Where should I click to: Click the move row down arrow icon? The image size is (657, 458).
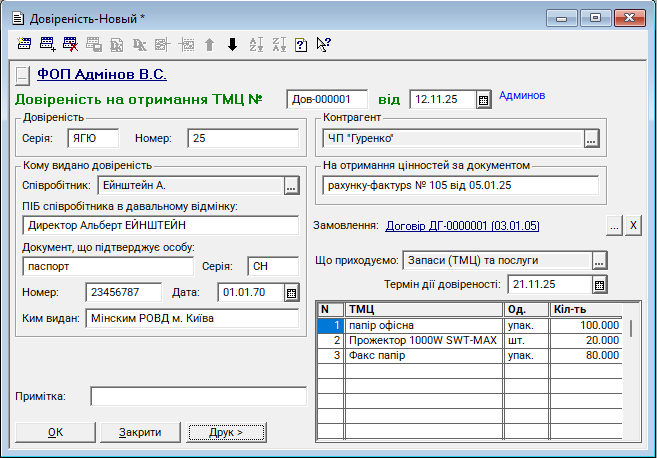click(x=232, y=44)
